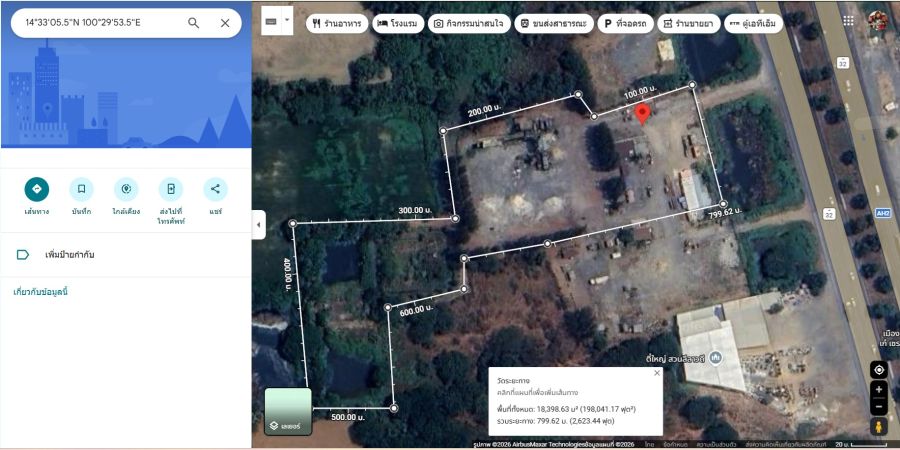Toggle the map layers (เลเยอร์) thumbnail
Image resolution: width=900 pixels, height=450 pixels.
click(288, 412)
